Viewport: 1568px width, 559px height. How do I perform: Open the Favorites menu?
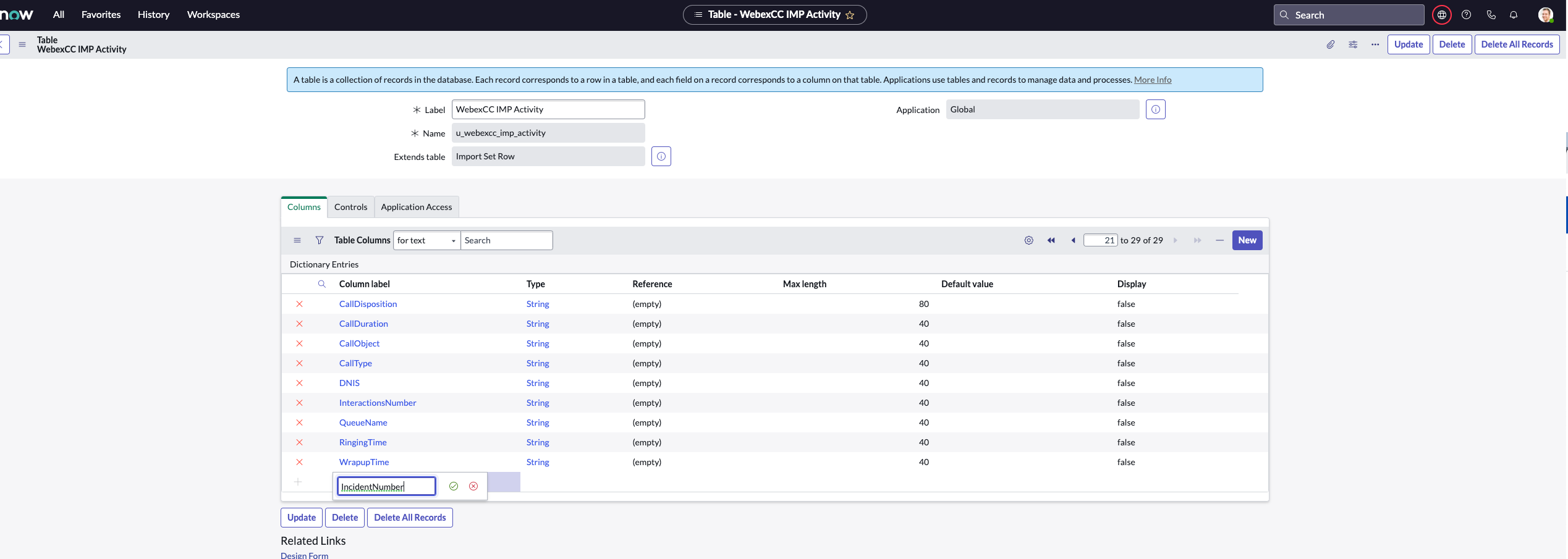point(101,15)
